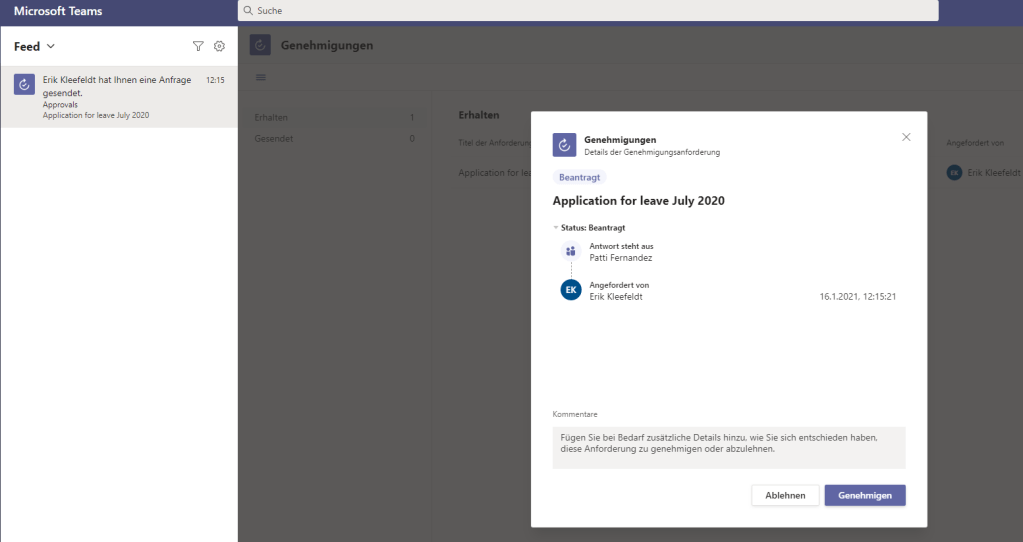Click the Ablehnen button
Screen dimensions: 1023x542
[785, 496]
